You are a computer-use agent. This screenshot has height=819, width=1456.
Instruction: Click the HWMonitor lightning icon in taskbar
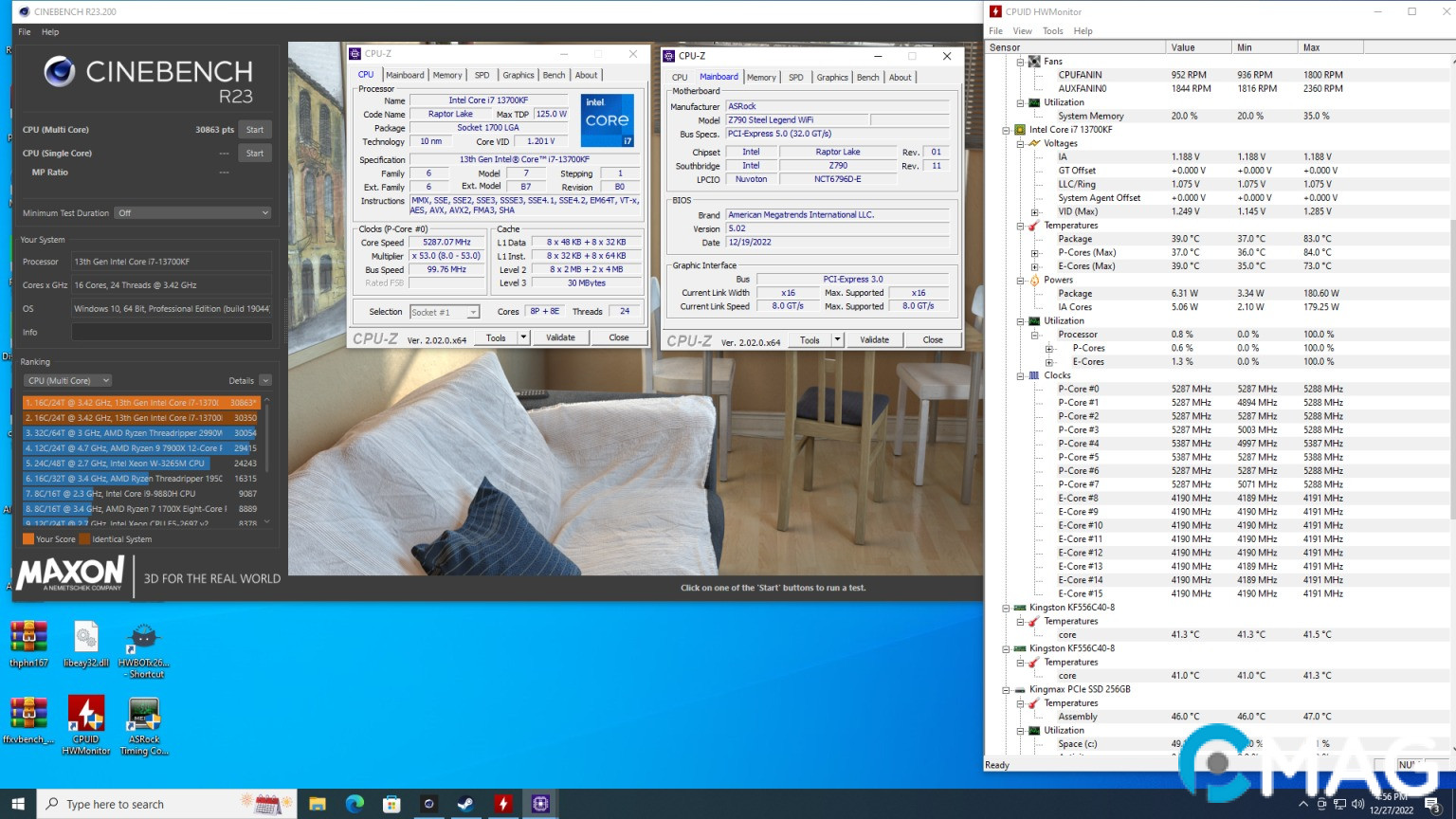click(503, 804)
